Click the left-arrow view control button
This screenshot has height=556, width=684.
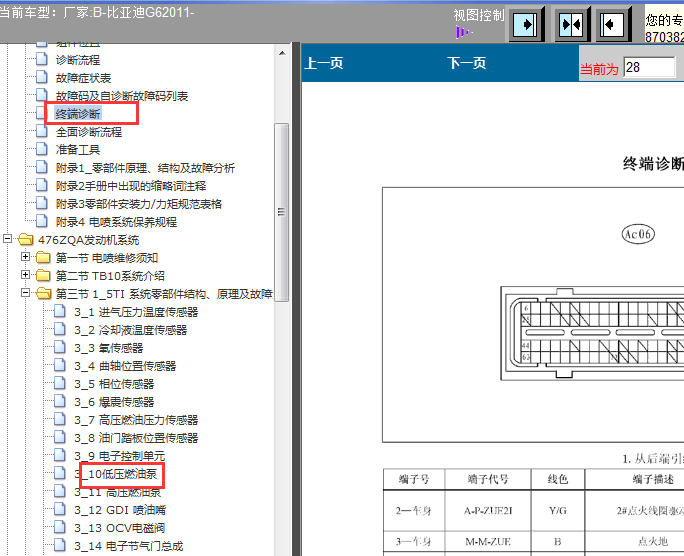point(612,24)
